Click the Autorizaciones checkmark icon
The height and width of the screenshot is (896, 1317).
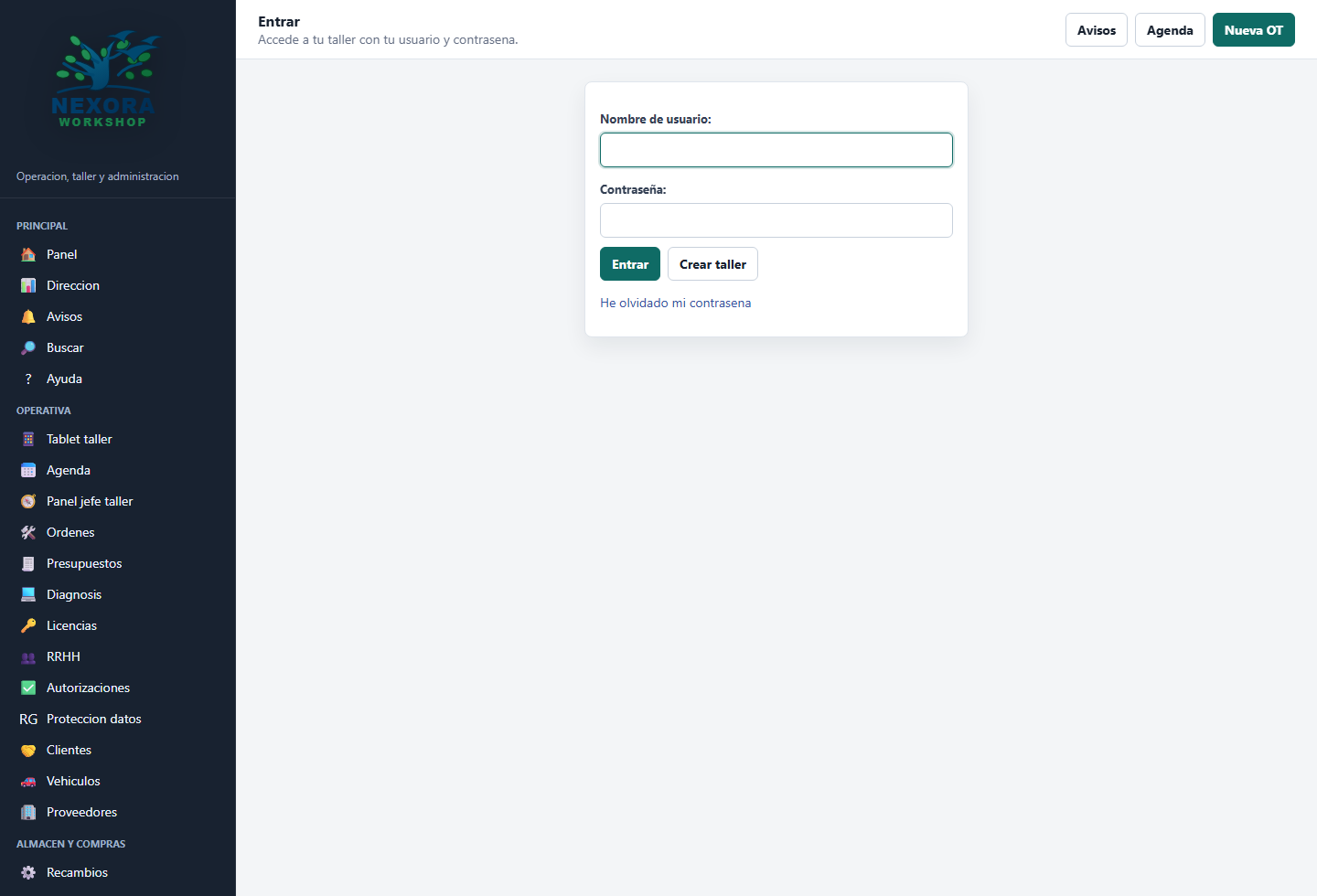pos(28,688)
